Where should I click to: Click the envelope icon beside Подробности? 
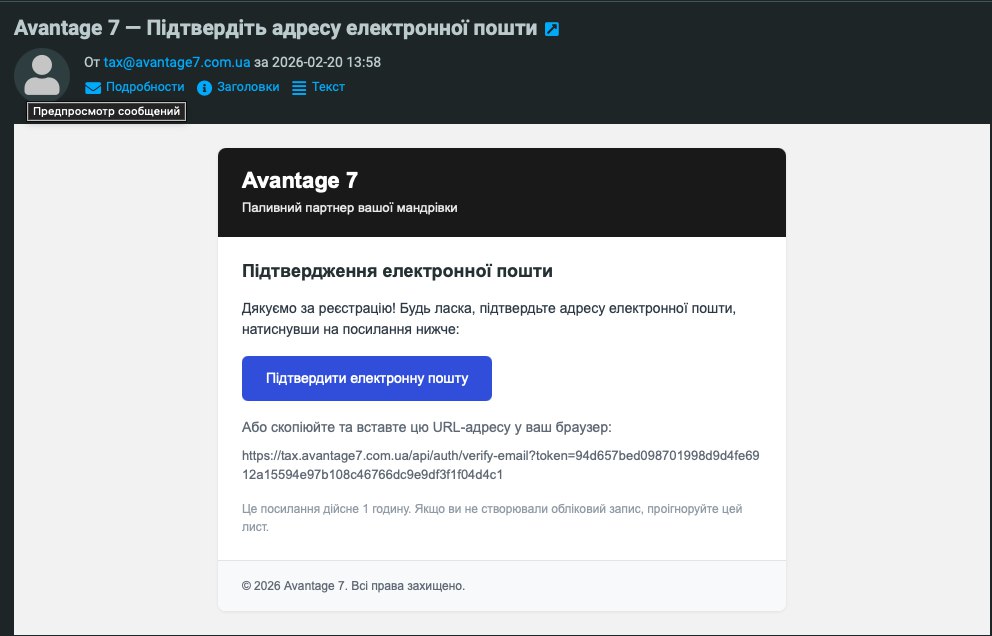click(92, 86)
